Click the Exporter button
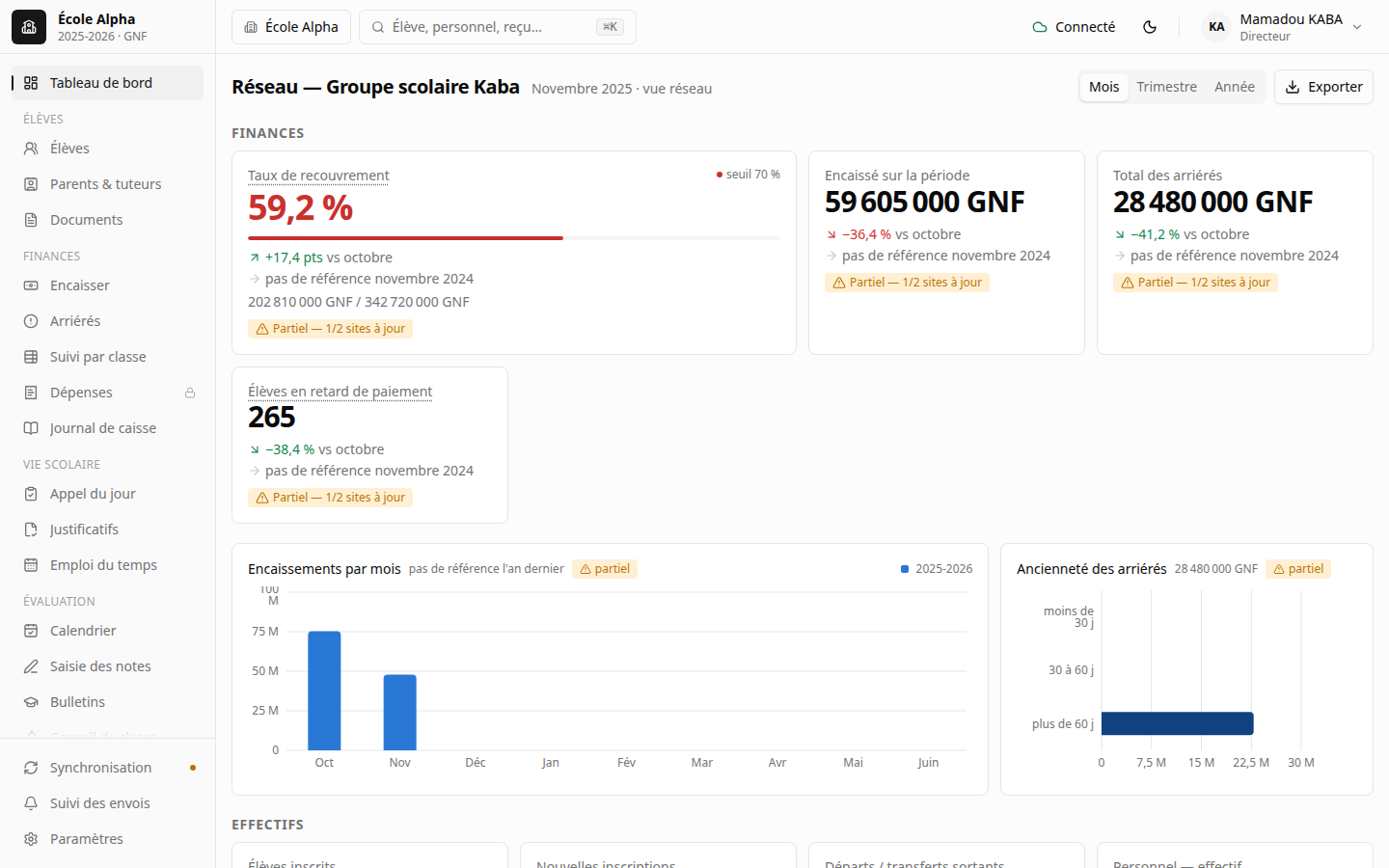This screenshot has width=1389, height=868. [x=1323, y=87]
